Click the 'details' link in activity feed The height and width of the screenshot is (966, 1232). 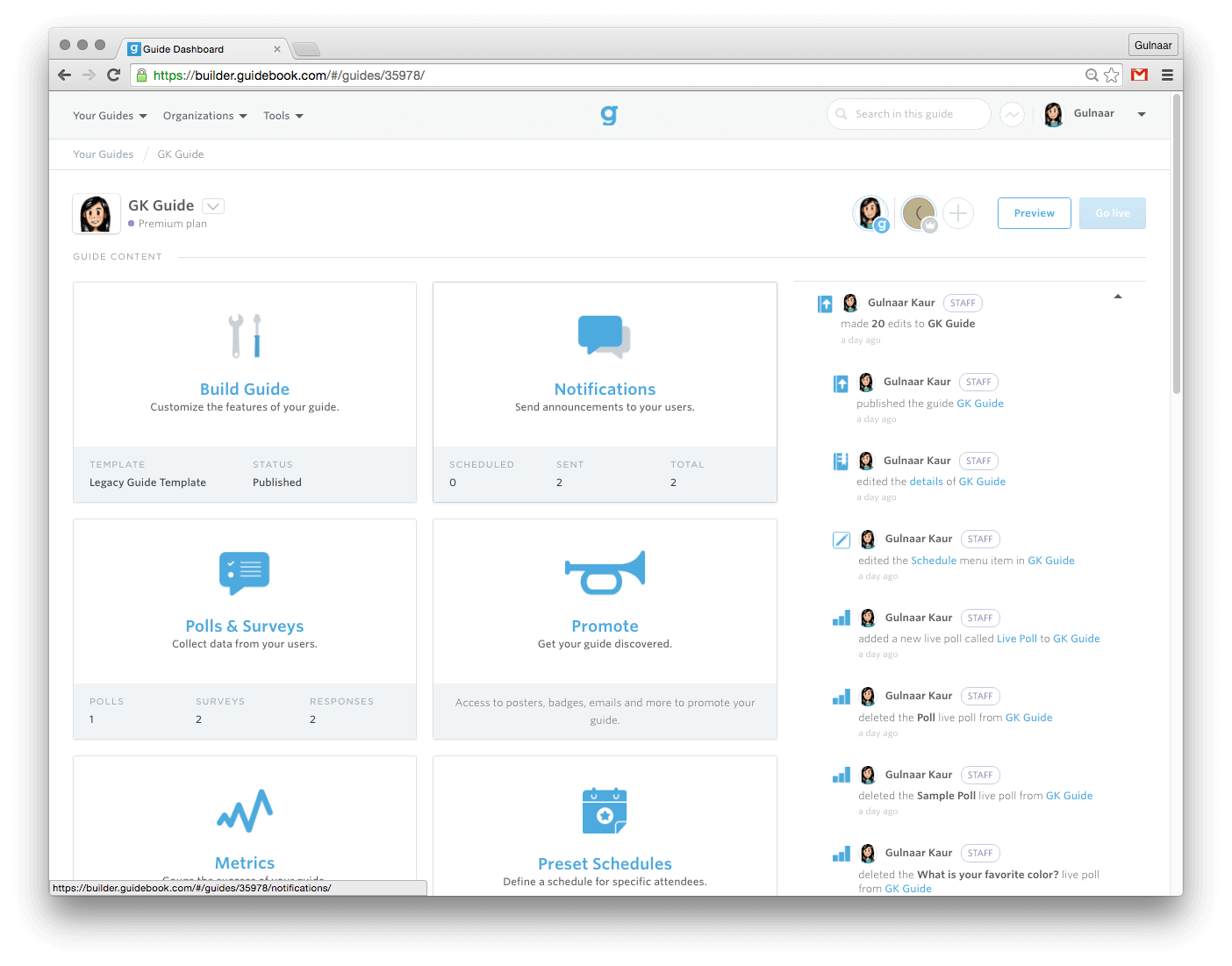click(x=926, y=482)
